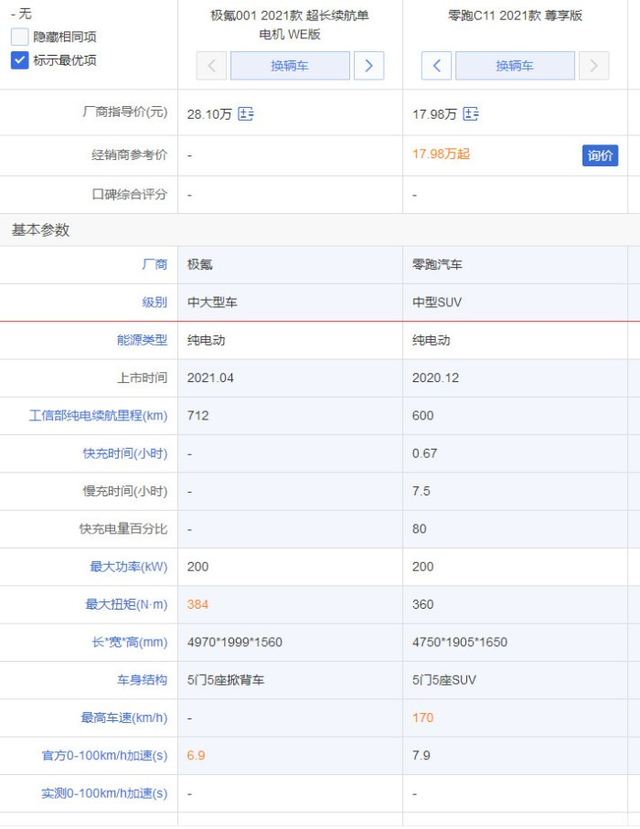Enable 隐藏相同项 checkbox
The image size is (640, 829).
click(20, 37)
